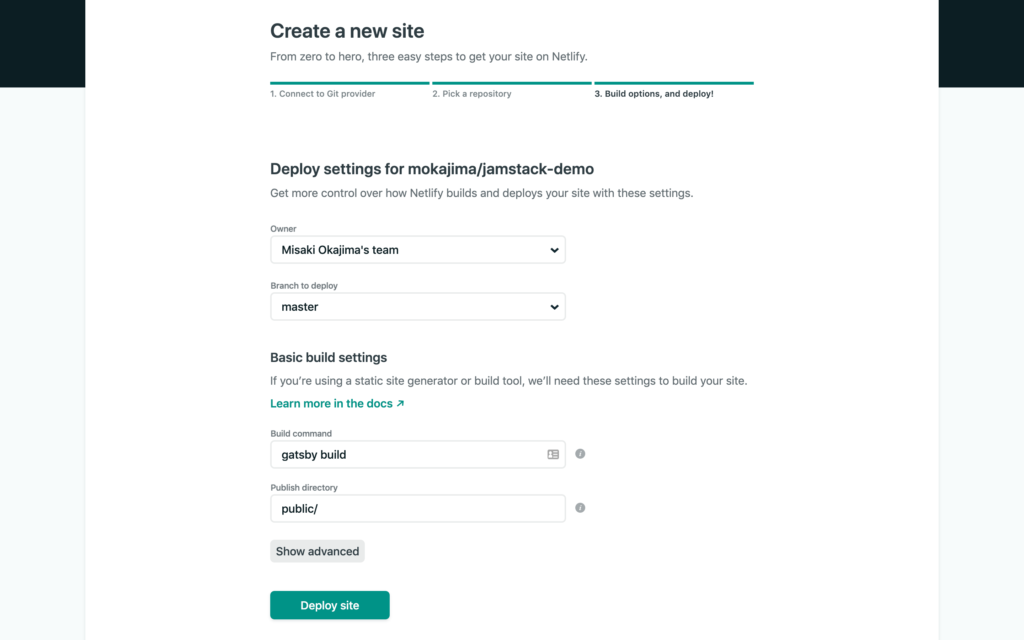Click the info icon beside Build command
The width and height of the screenshot is (1024, 640).
580,454
